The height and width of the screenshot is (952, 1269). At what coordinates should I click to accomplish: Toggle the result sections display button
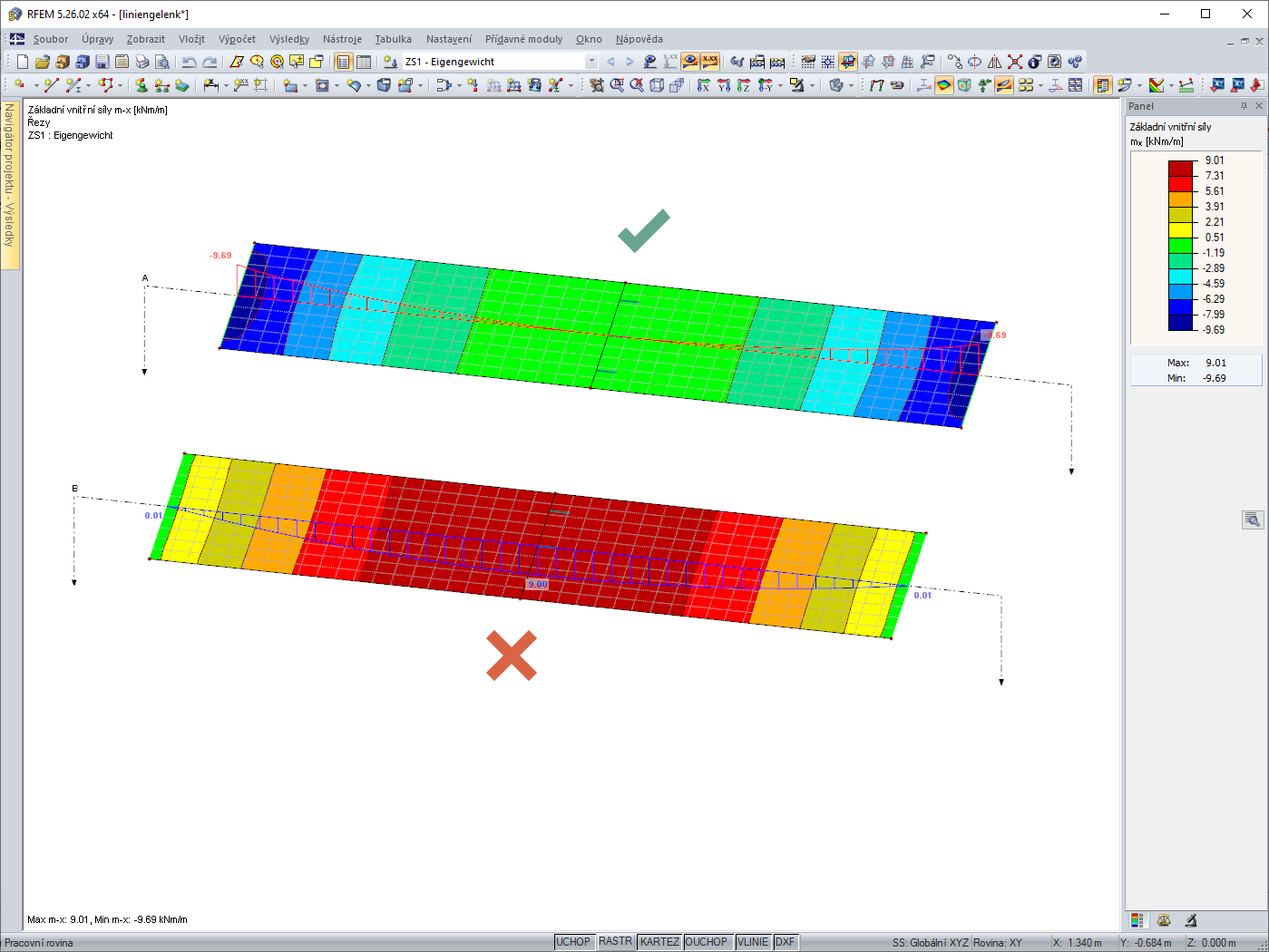(1004, 85)
